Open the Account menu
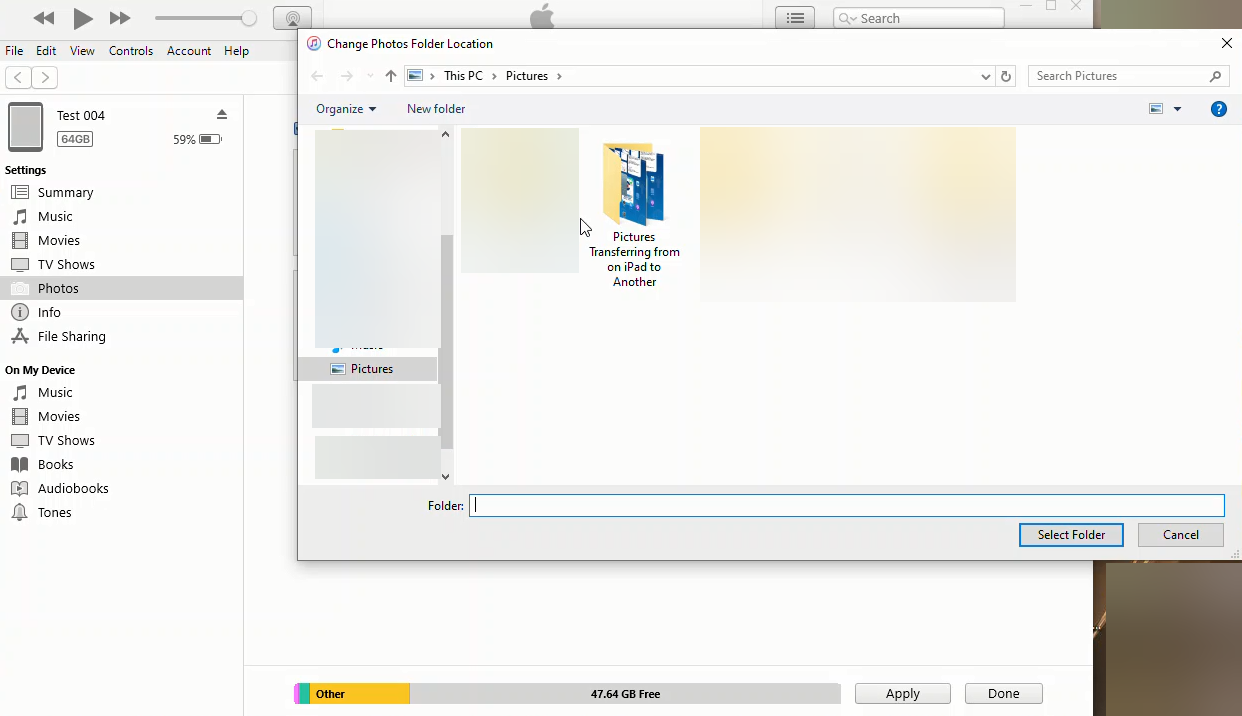The width and height of the screenshot is (1242, 716). (189, 51)
